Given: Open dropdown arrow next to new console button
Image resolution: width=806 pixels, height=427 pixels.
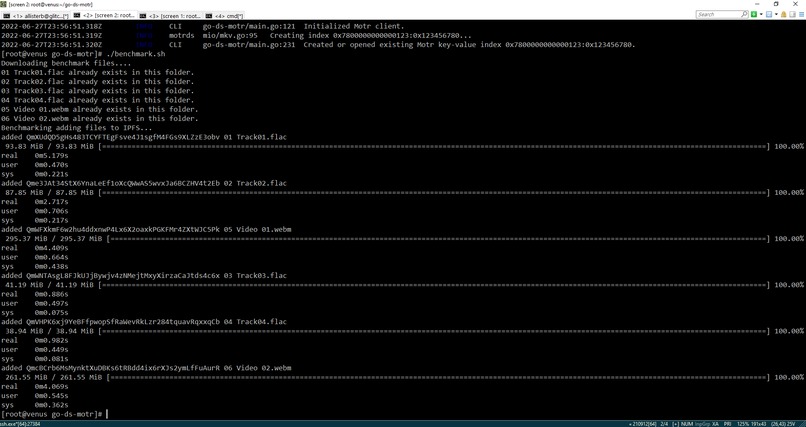Looking at the screenshot, I should (x=761, y=14).
